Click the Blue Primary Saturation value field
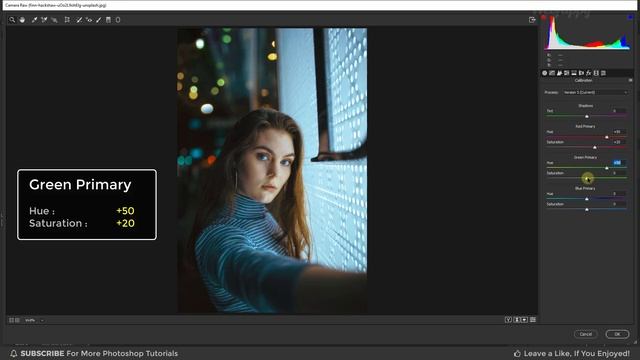This screenshot has width=640, height=360. pyautogui.click(x=618, y=204)
